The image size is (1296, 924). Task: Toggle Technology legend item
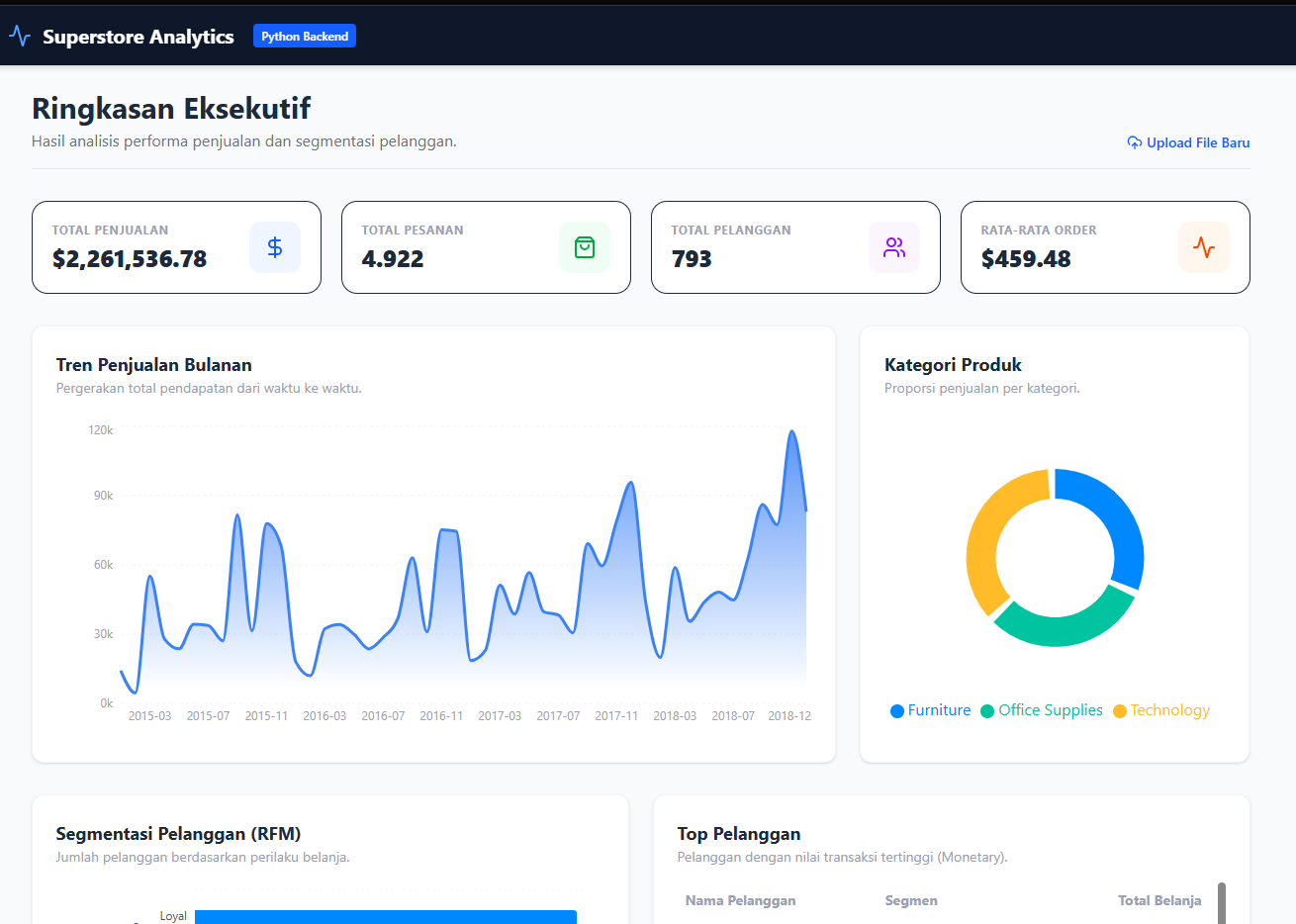coord(1161,710)
